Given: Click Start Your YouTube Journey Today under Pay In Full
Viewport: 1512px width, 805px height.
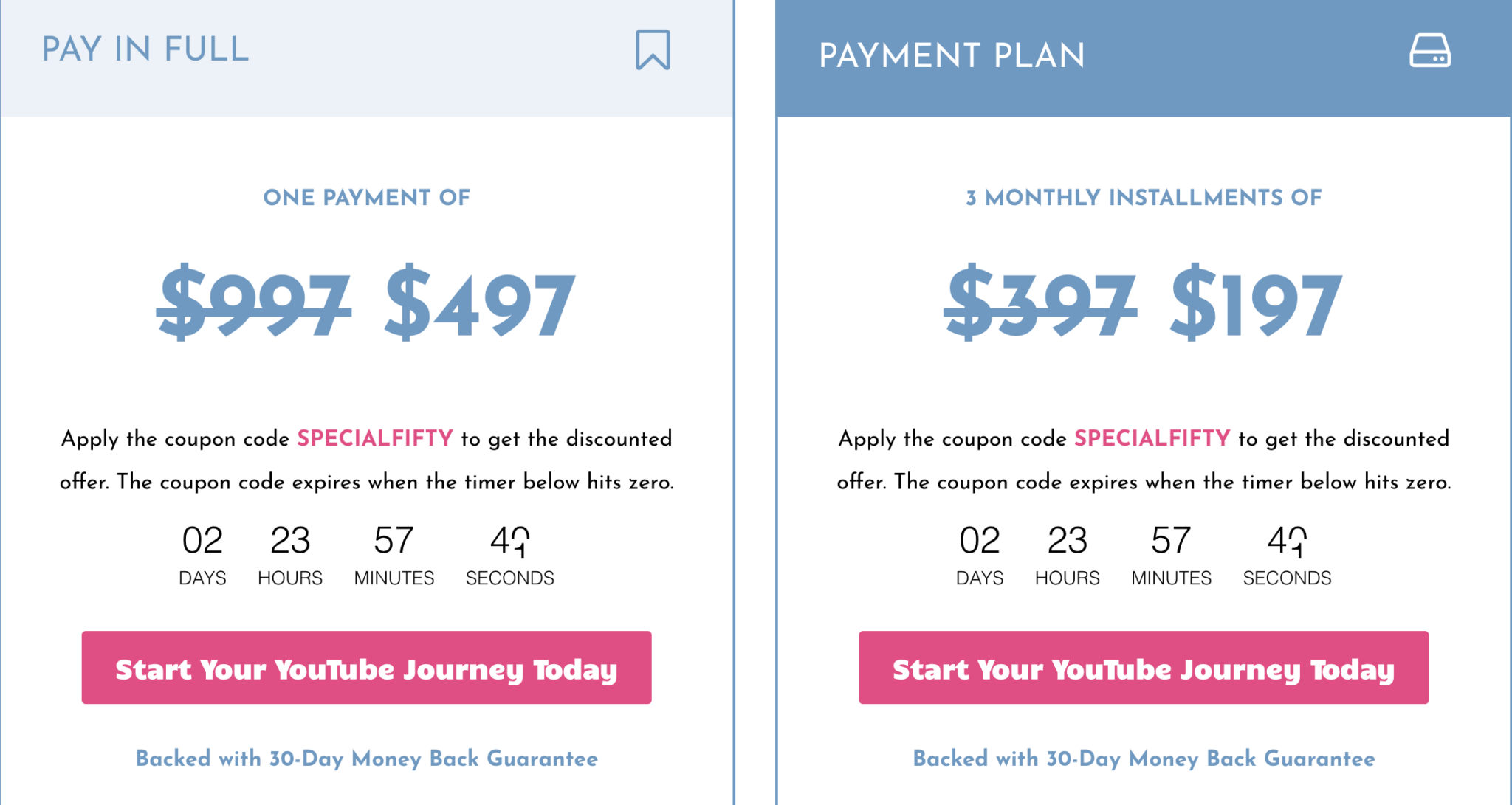Looking at the screenshot, I should click(366, 668).
